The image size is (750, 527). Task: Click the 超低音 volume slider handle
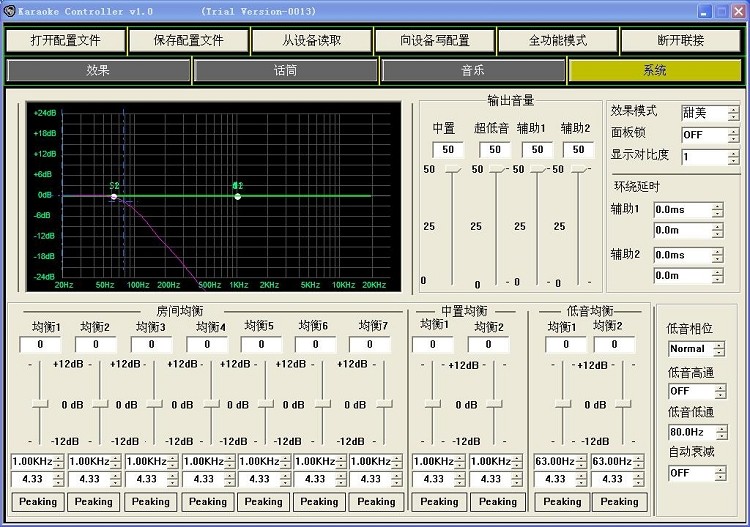click(x=497, y=169)
